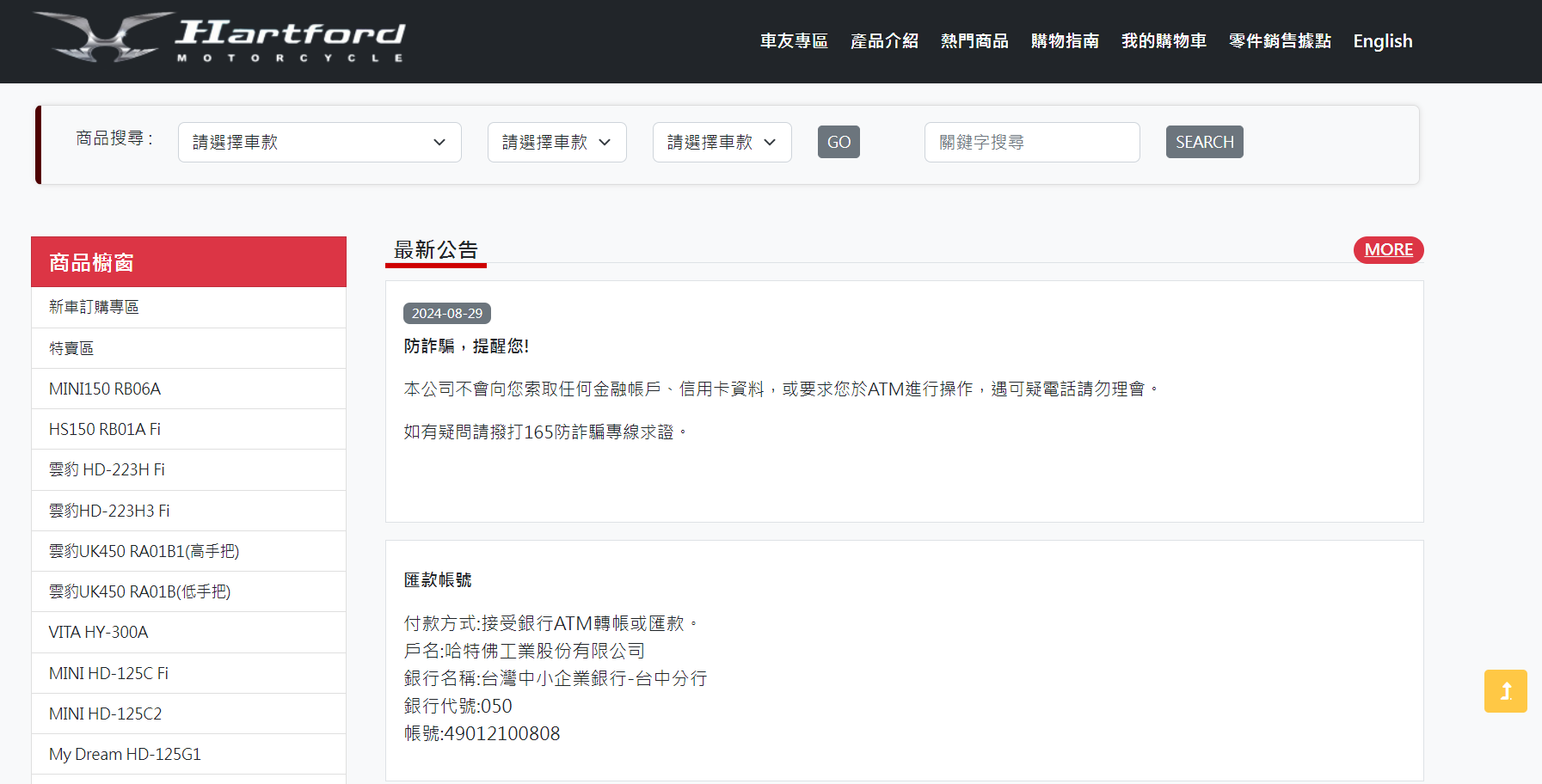1542x784 pixels.
Task: Open 零件銷售據點 menu item
Action: 1280,41
